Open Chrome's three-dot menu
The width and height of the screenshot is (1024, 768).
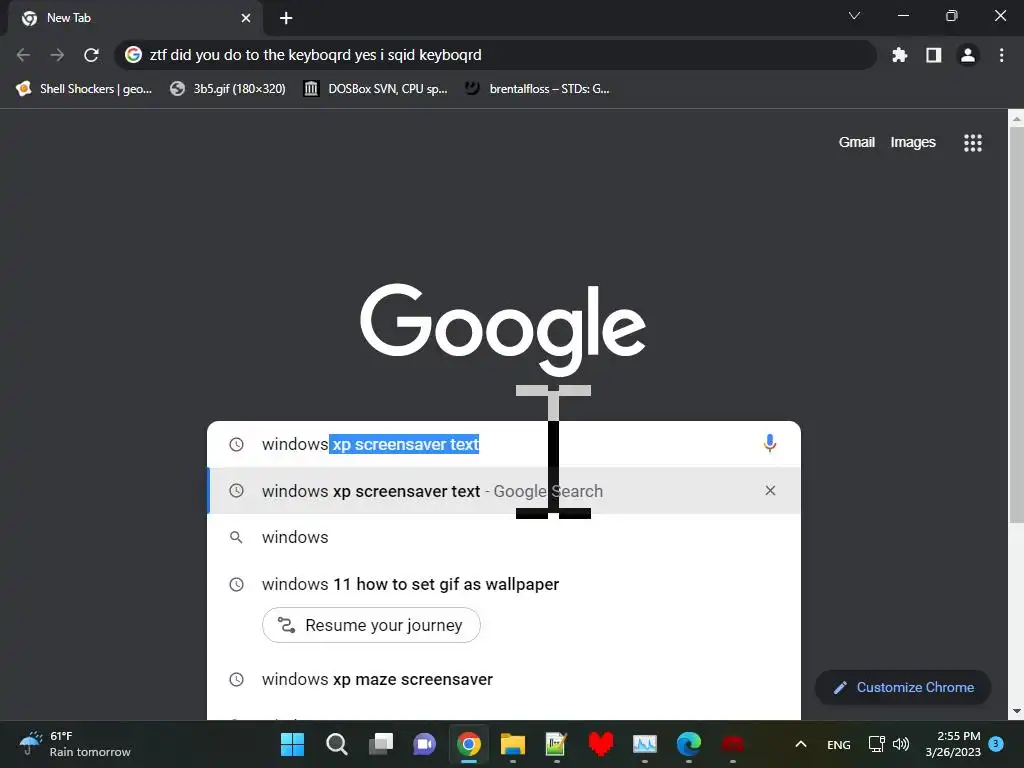coord(1001,55)
